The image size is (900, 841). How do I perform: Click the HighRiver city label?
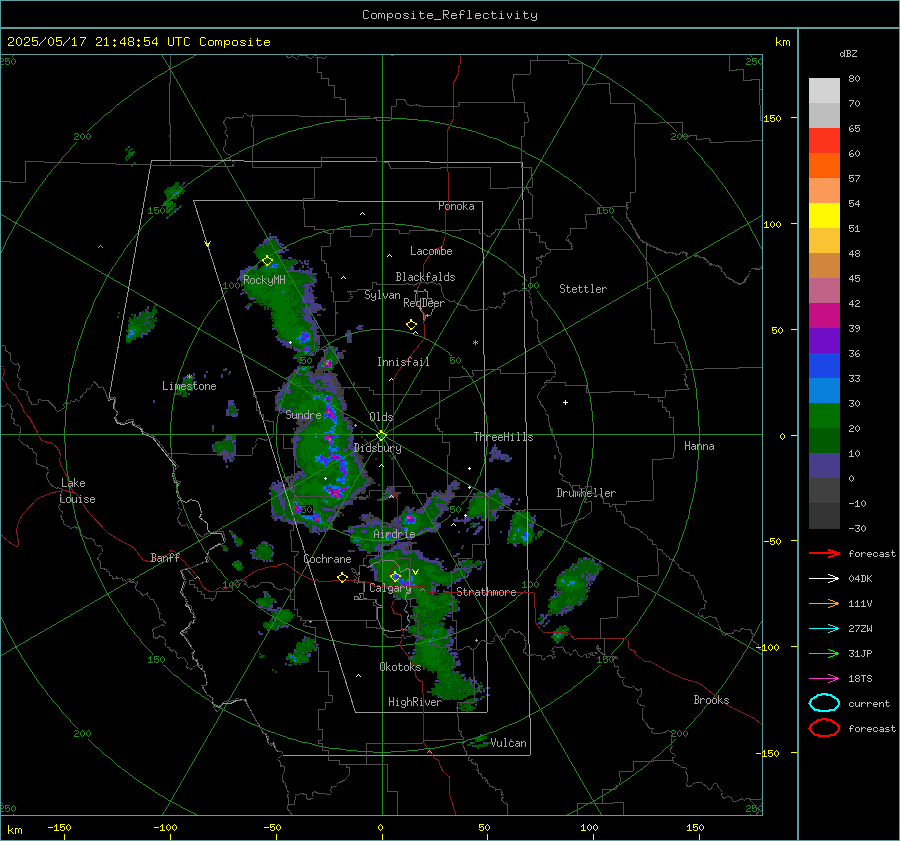click(415, 702)
